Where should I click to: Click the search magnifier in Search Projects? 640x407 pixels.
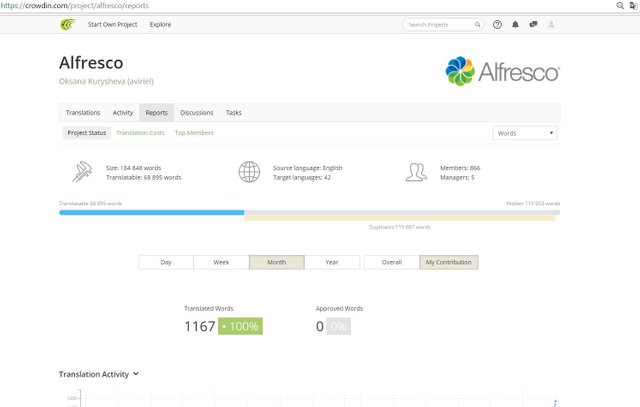coord(477,24)
